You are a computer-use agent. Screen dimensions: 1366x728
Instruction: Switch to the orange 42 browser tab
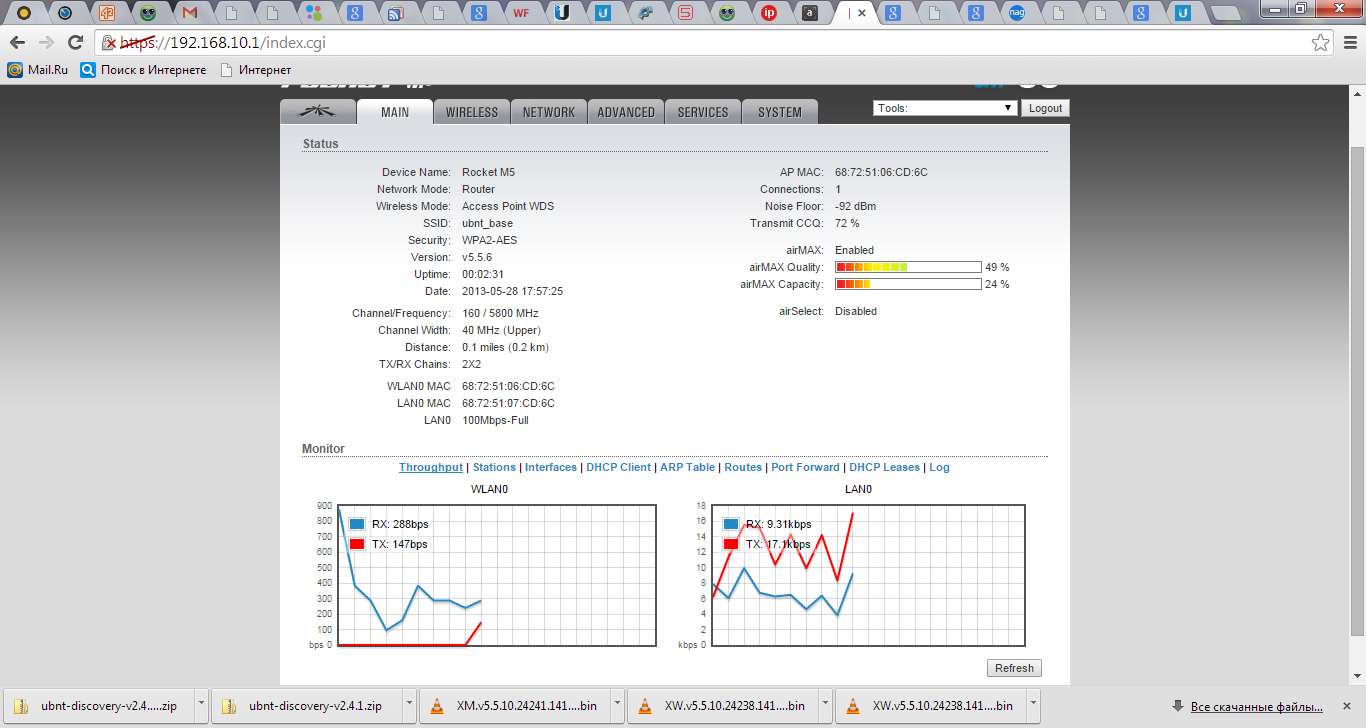tap(107, 13)
